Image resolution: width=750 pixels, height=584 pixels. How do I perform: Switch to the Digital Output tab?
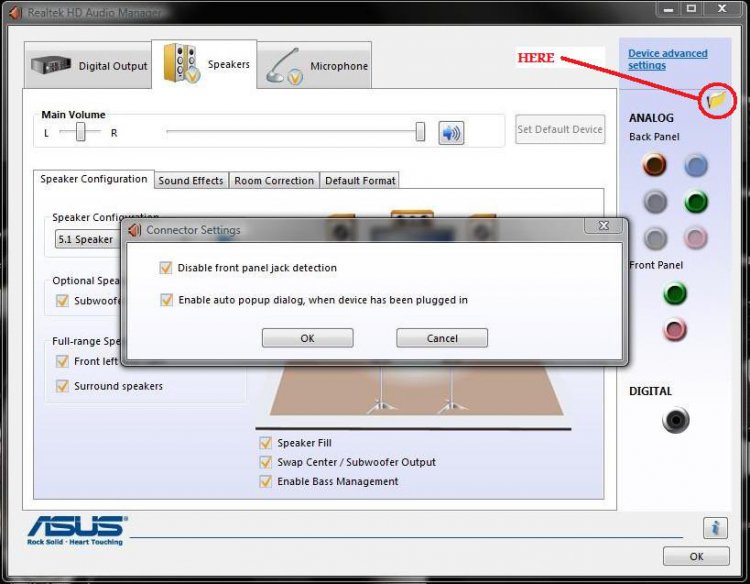point(88,65)
